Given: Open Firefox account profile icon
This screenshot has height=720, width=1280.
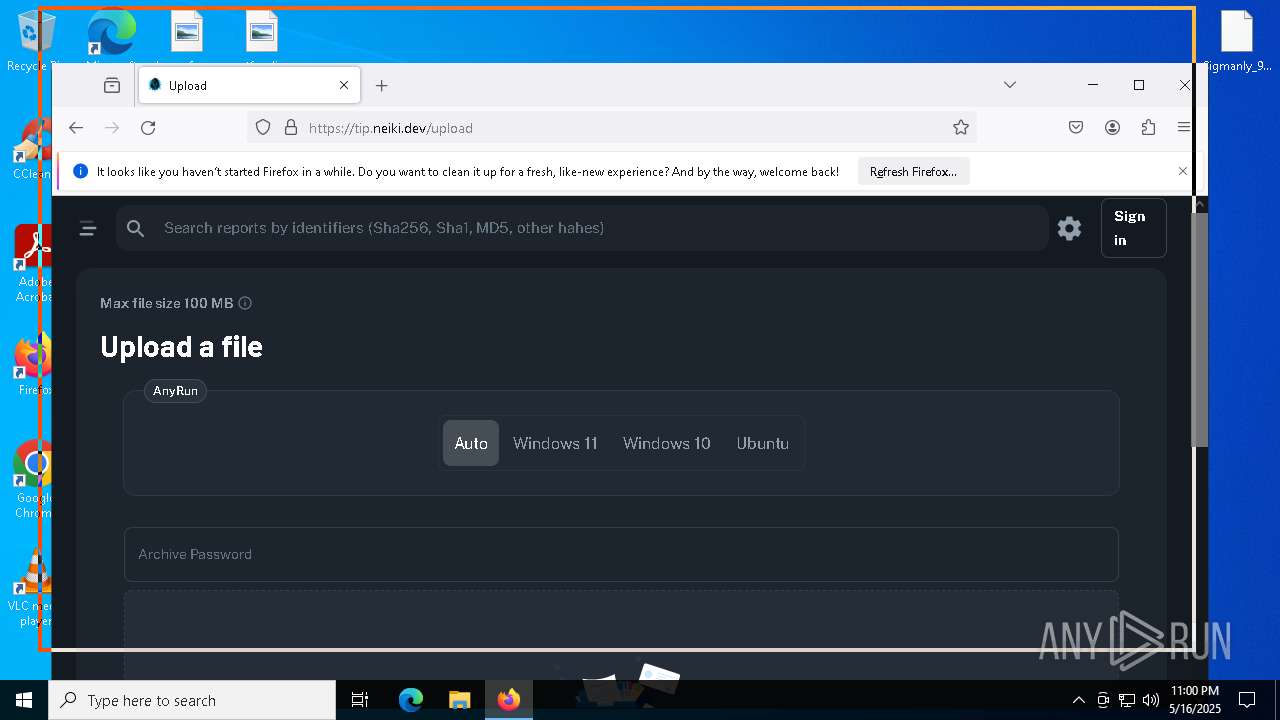Looking at the screenshot, I should tap(1112, 128).
